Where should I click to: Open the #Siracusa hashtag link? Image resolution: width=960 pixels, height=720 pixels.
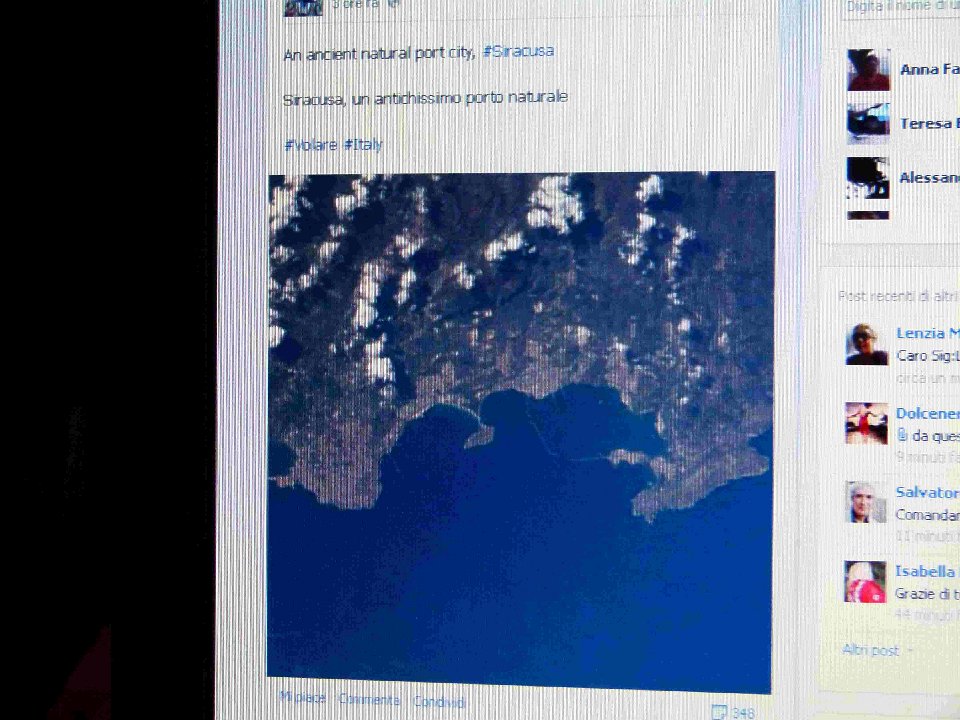tap(518, 51)
